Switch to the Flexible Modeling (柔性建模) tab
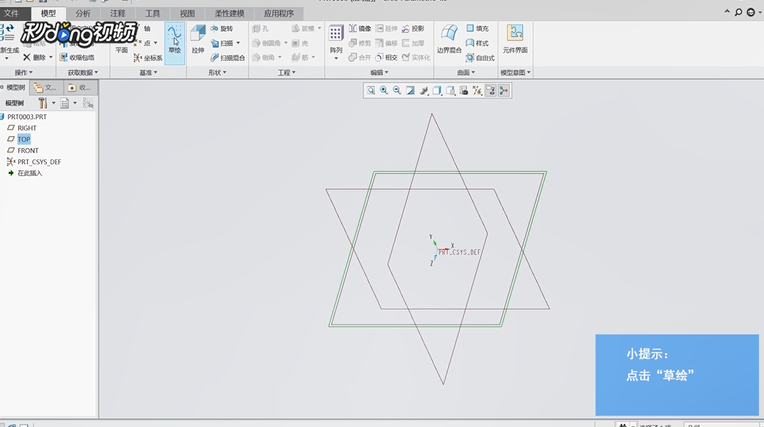The width and height of the screenshot is (764, 427). tap(229, 13)
